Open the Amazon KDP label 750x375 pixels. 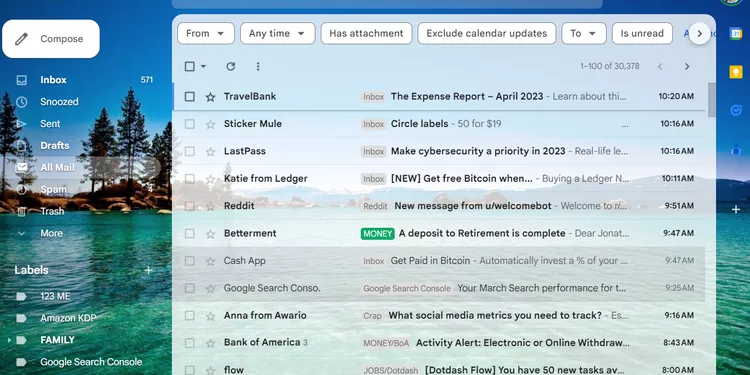(68, 318)
